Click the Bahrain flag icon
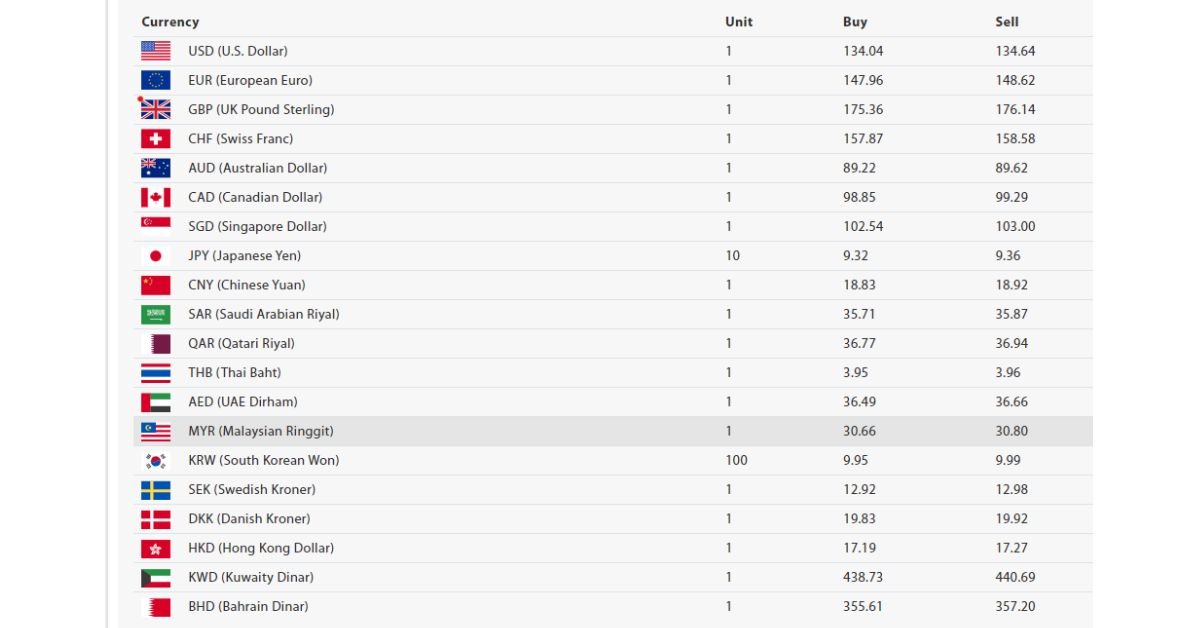Viewport: 1200px width, 628px height. tap(155, 606)
